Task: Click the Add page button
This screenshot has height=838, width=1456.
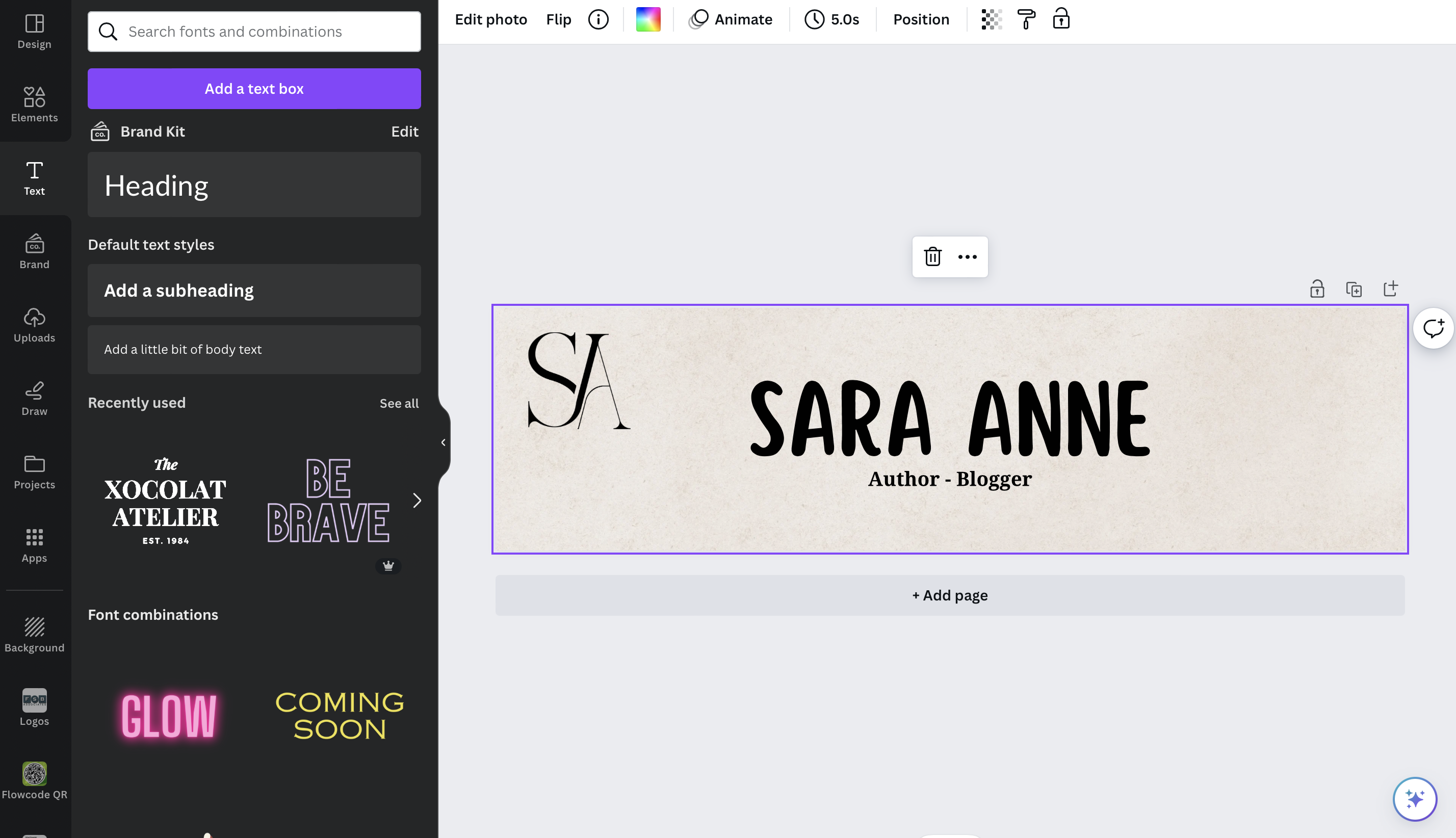Action: coord(949,595)
